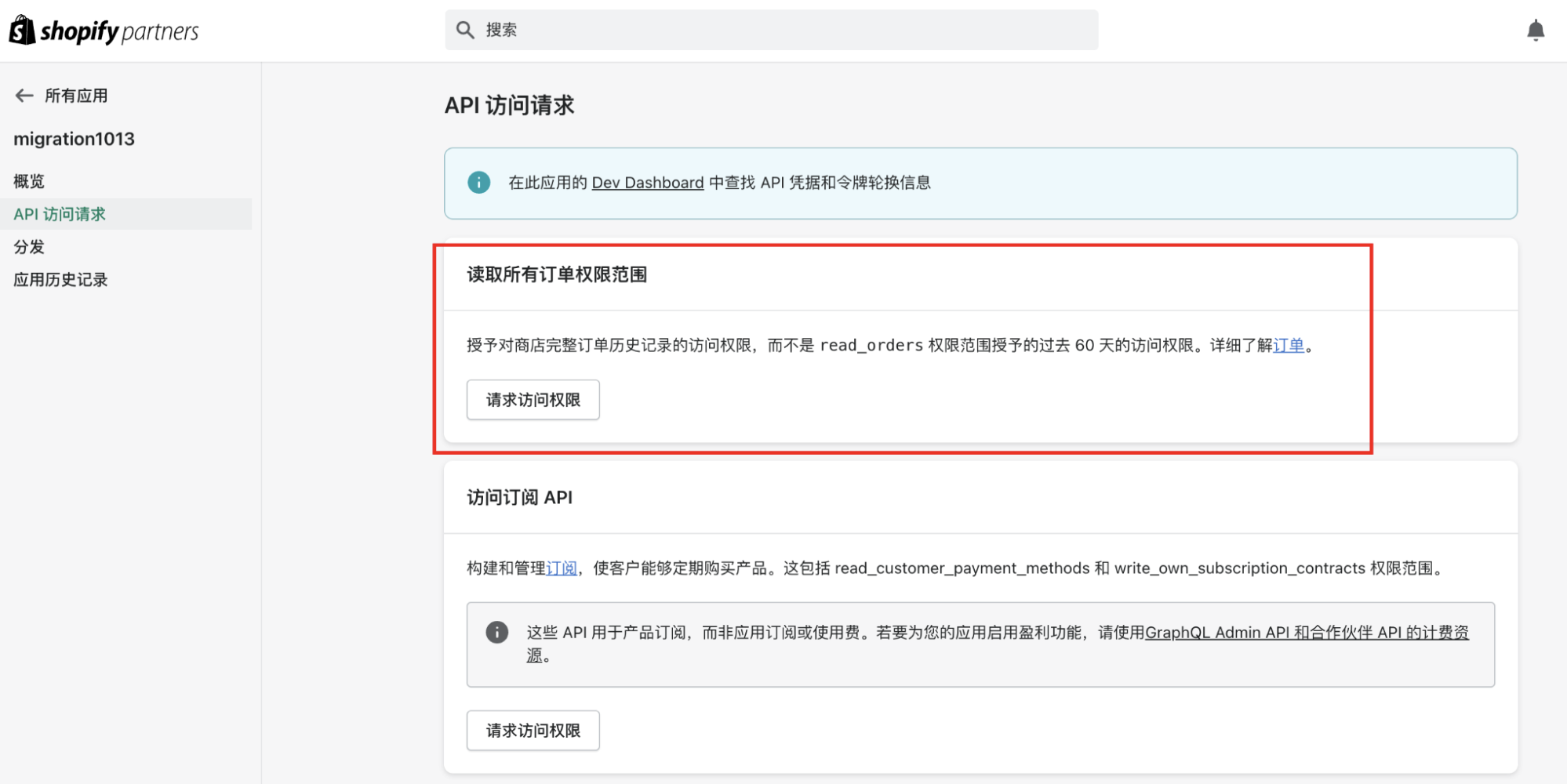Click the read_orders scope text
This screenshot has height=784, width=1567.
871,346
